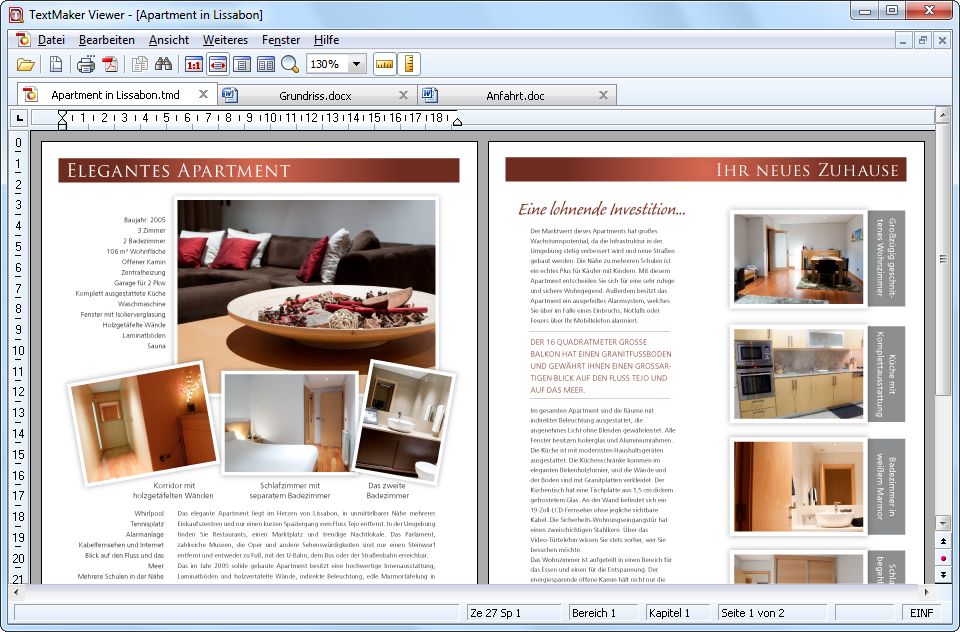The image size is (960, 632).
Task: Activate the magnifying glass zoom tool
Action: pos(290,64)
